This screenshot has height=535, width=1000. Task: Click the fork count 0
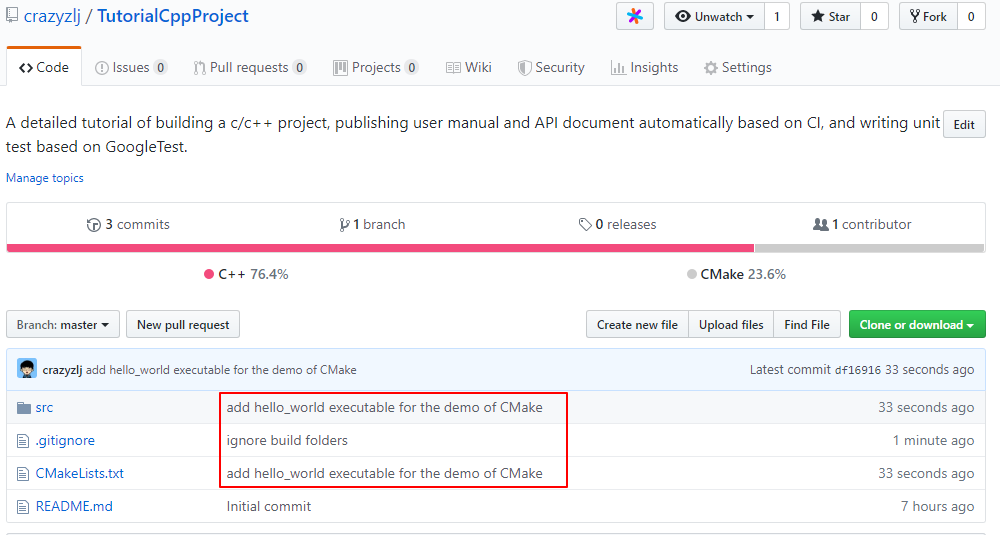971,17
